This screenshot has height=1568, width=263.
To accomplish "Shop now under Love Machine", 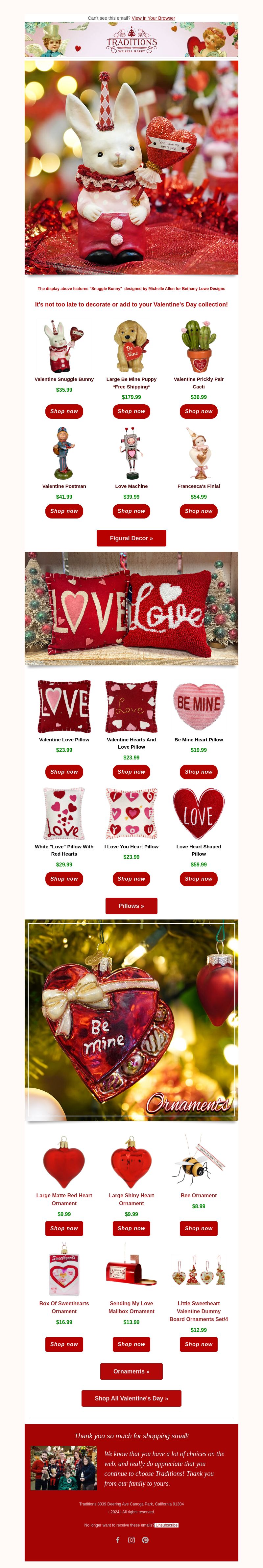I will tap(131, 511).
